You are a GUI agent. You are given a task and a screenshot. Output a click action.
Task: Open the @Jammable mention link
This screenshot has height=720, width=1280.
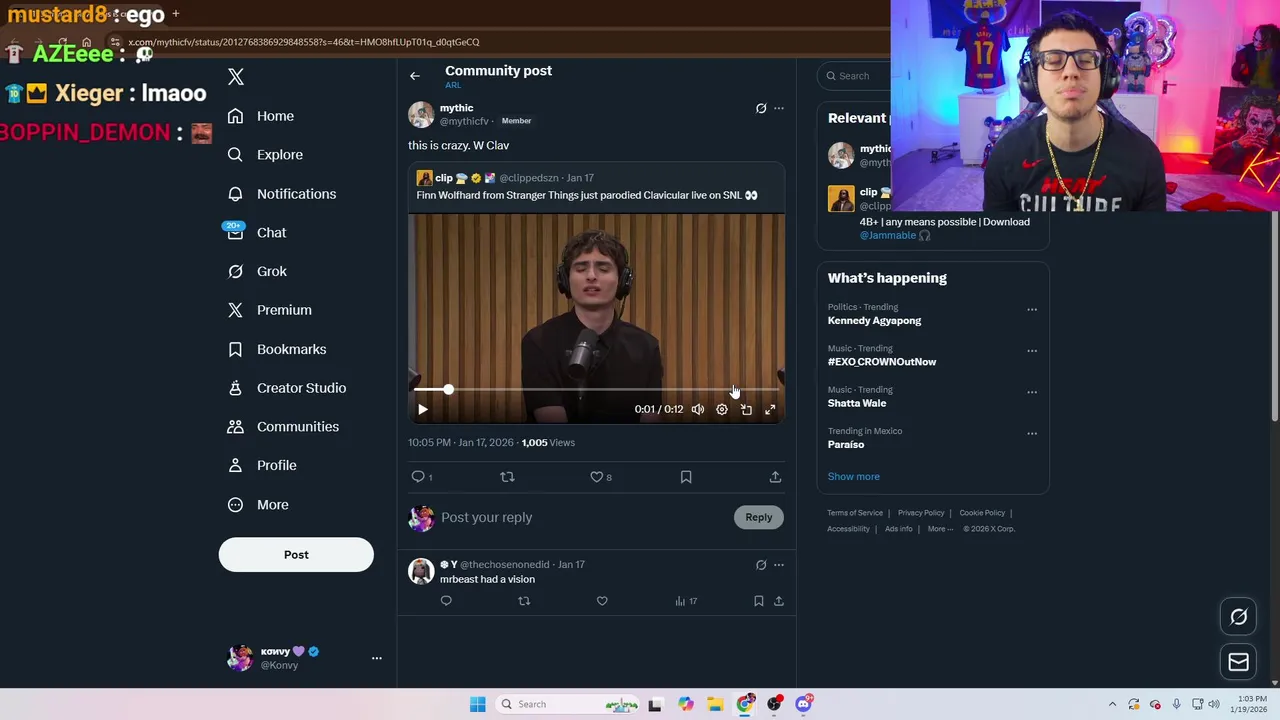[x=888, y=235]
